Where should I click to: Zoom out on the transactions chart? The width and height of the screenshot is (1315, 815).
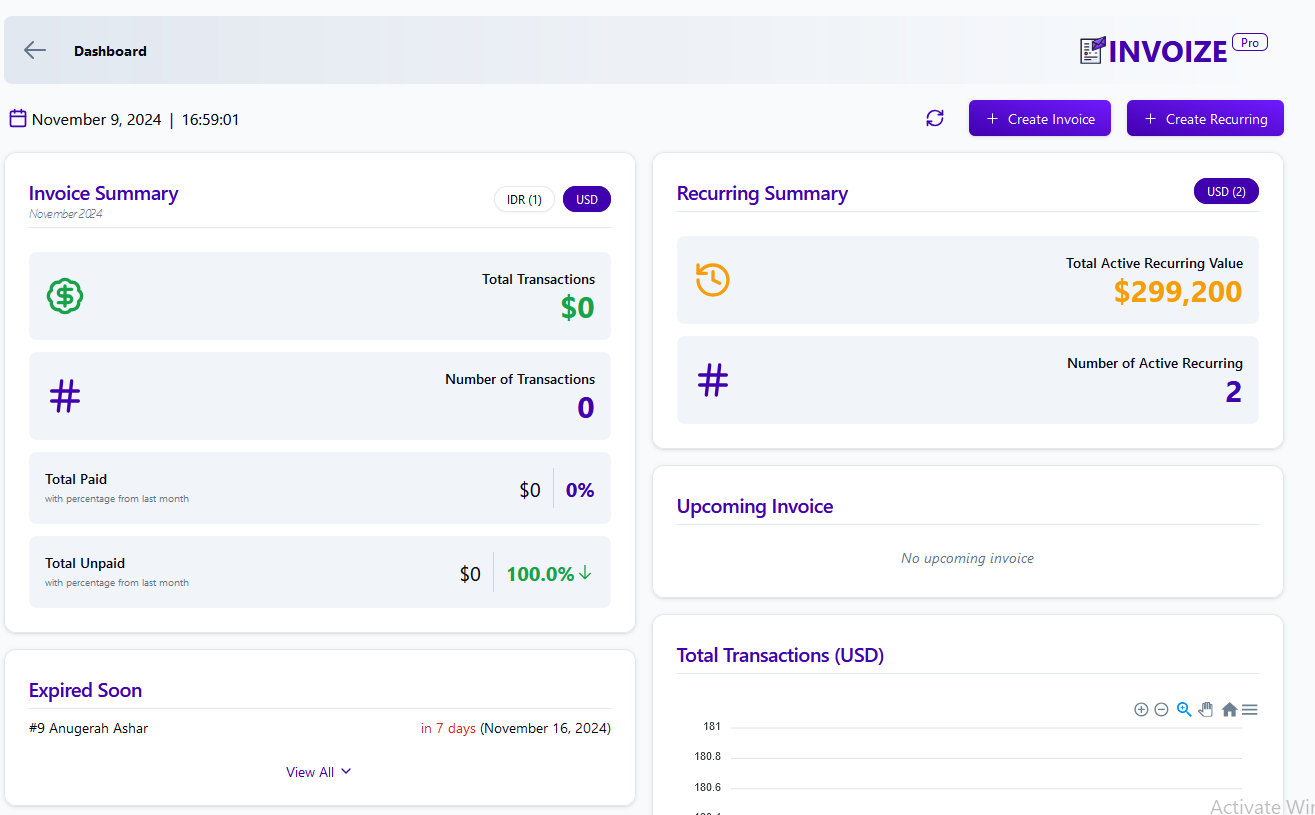(x=1161, y=709)
